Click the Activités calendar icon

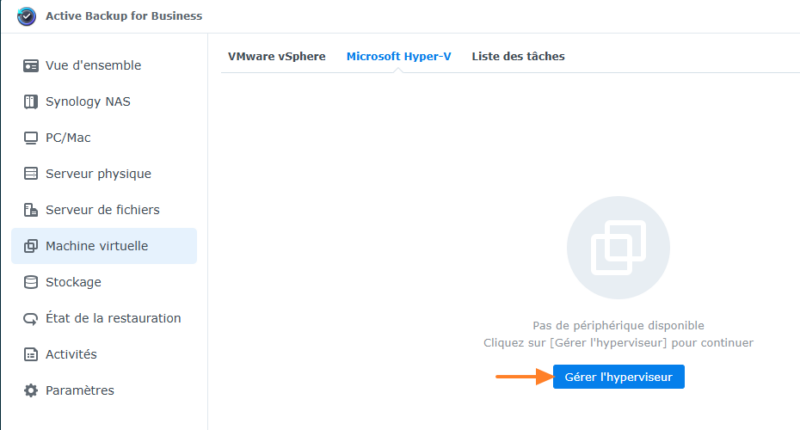tap(31, 354)
